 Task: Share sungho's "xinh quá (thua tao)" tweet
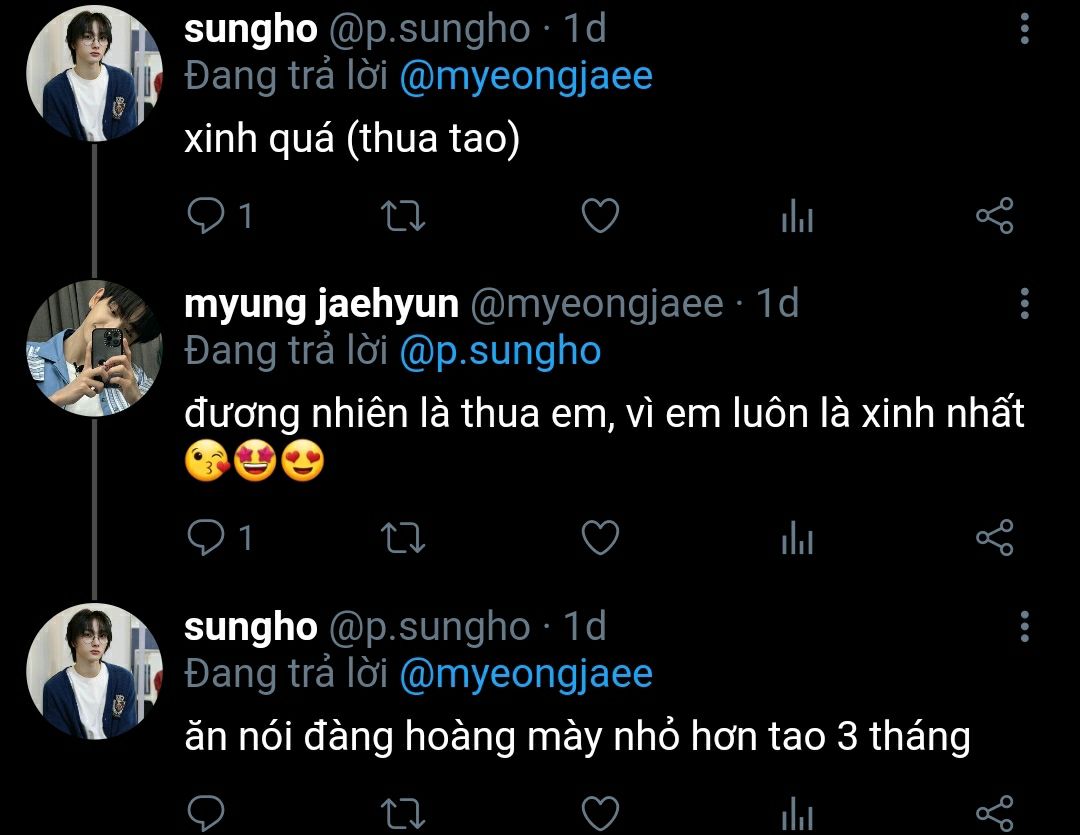pyautogui.click(x=995, y=216)
